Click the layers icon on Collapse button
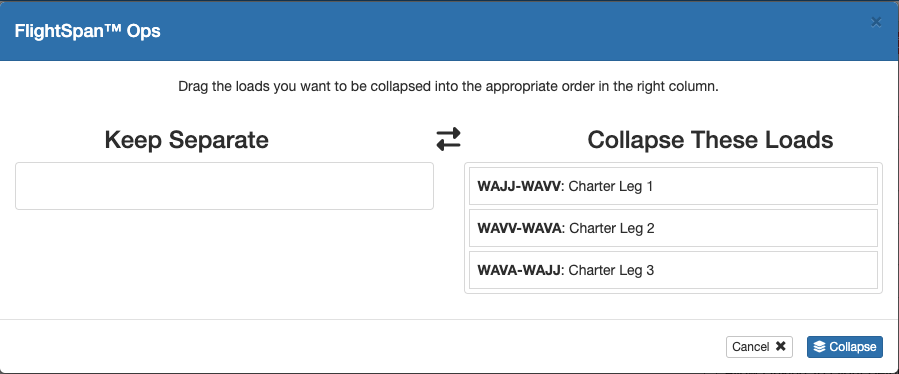This screenshot has width=899, height=374. click(820, 346)
